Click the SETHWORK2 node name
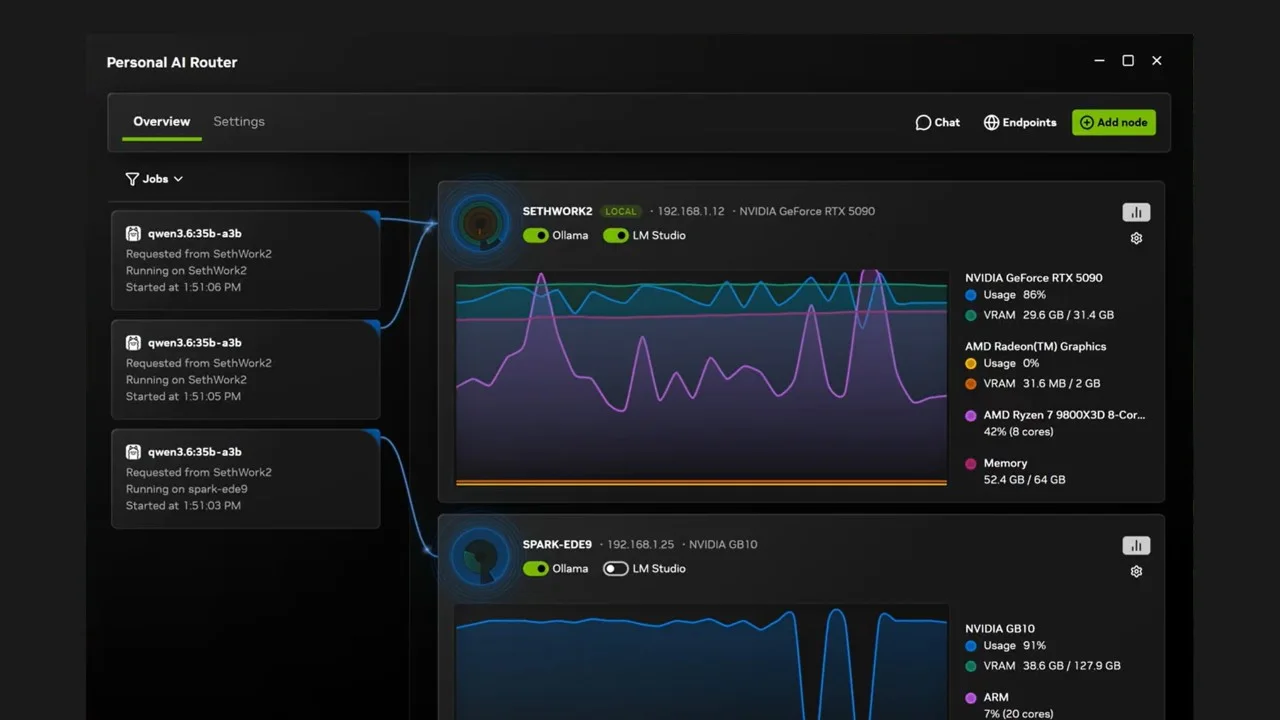 click(x=557, y=212)
